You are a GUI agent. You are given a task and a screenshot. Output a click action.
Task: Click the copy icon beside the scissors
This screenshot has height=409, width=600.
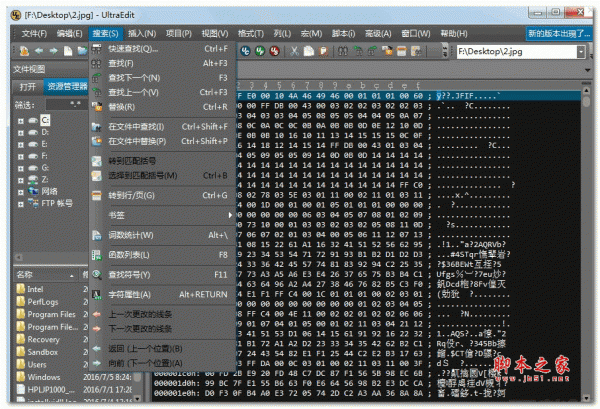click(x=308, y=51)
